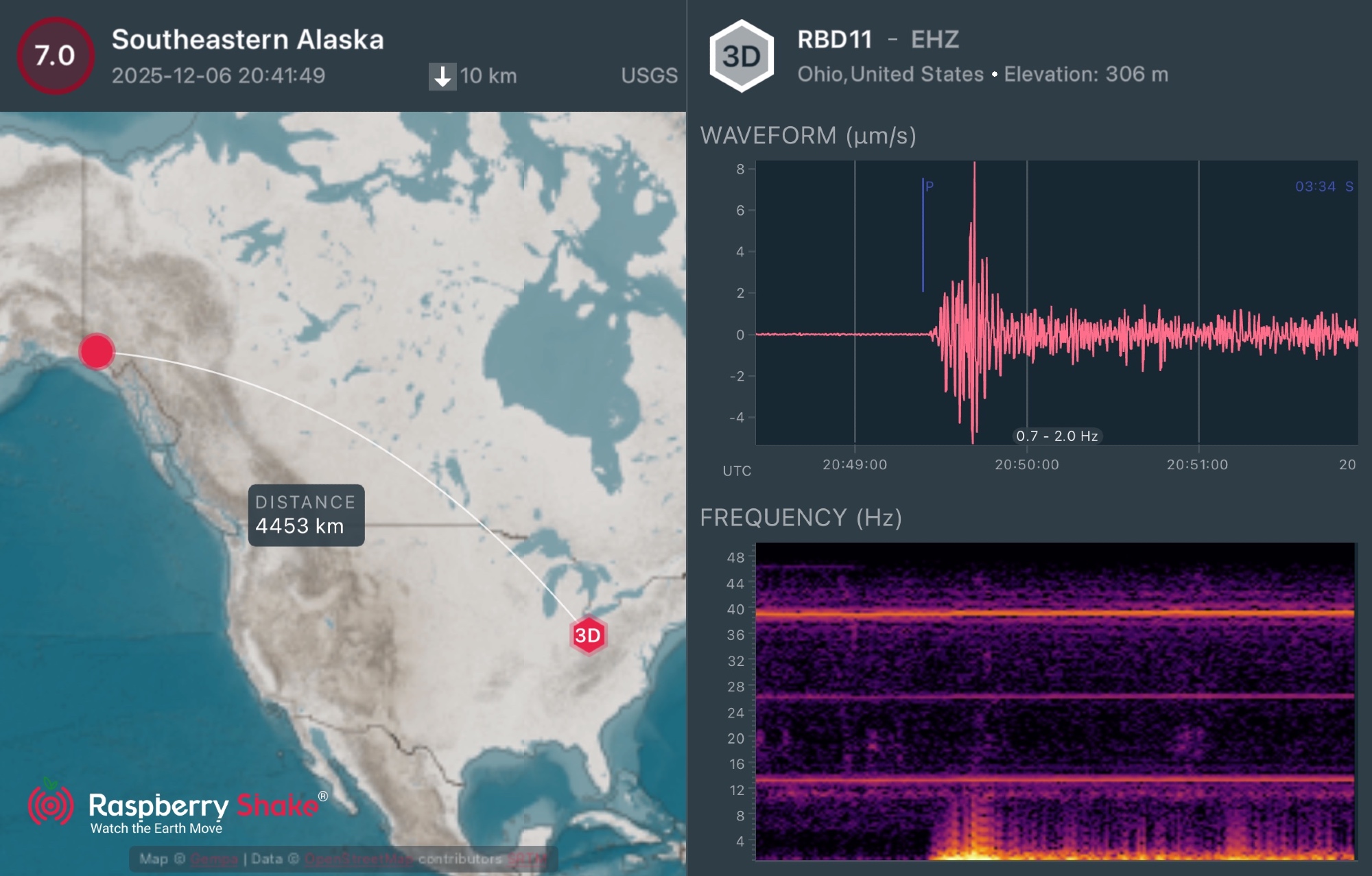Click the Southeastern Alaska event title
The image size is (1372, 876).
click(x=248, y=40)
